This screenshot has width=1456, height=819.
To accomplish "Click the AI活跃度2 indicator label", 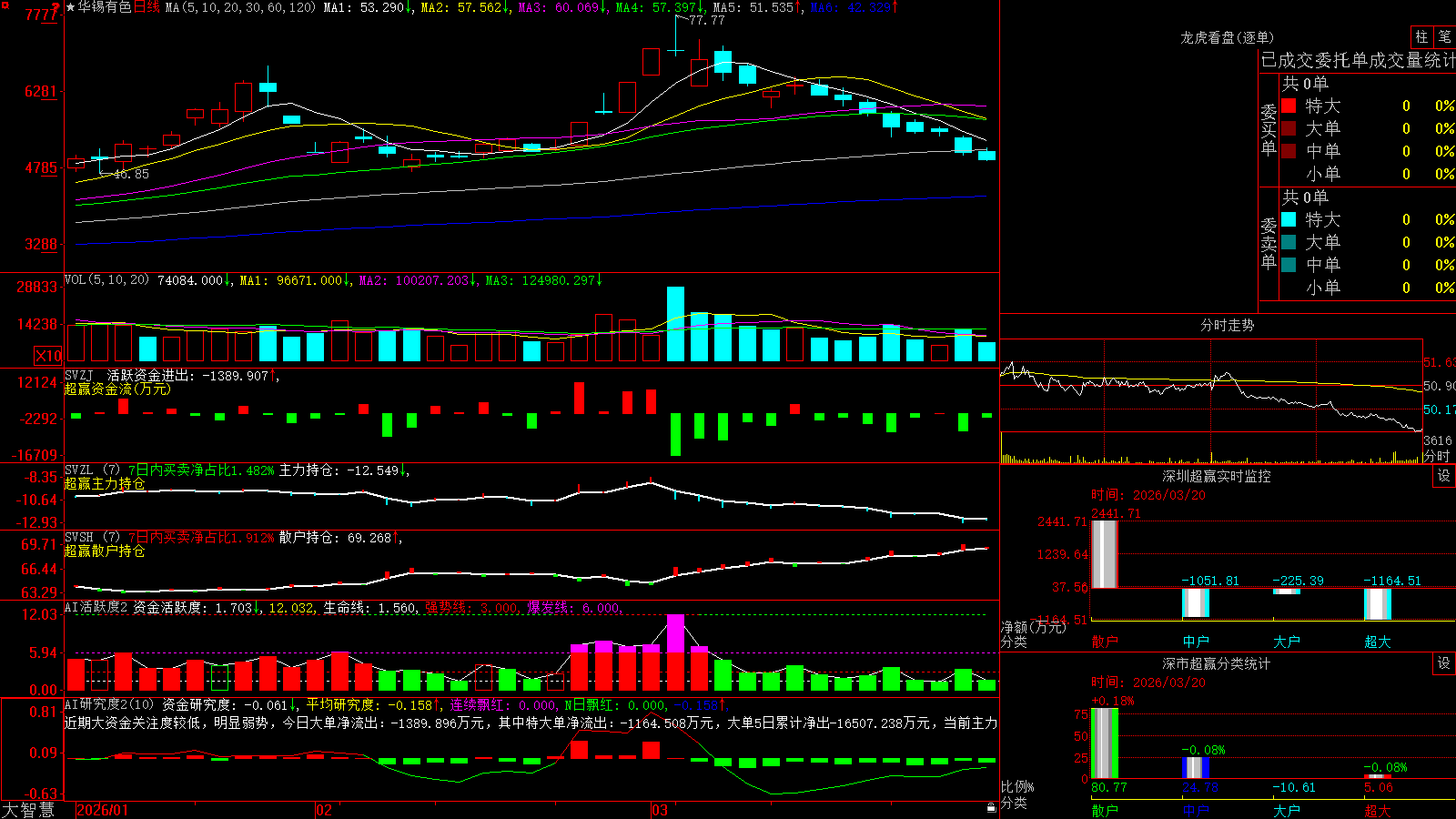I will [96, 607].
